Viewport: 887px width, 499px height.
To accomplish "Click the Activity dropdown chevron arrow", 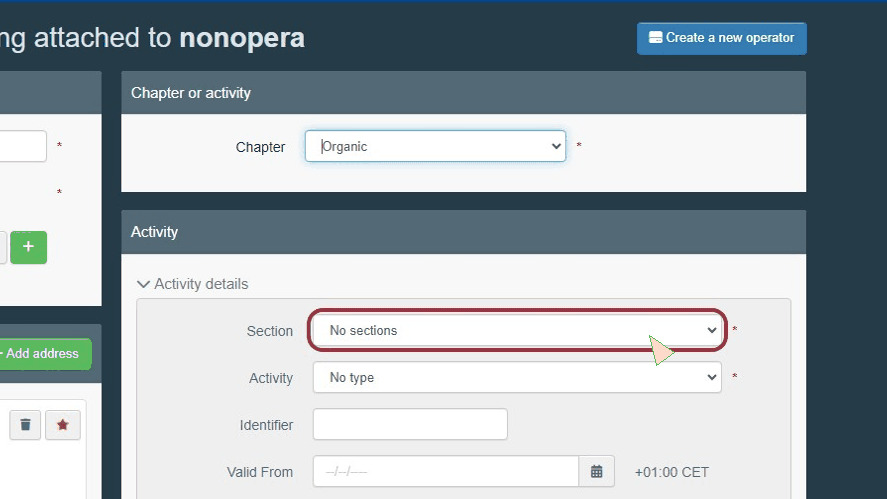I will click(712, 377).
